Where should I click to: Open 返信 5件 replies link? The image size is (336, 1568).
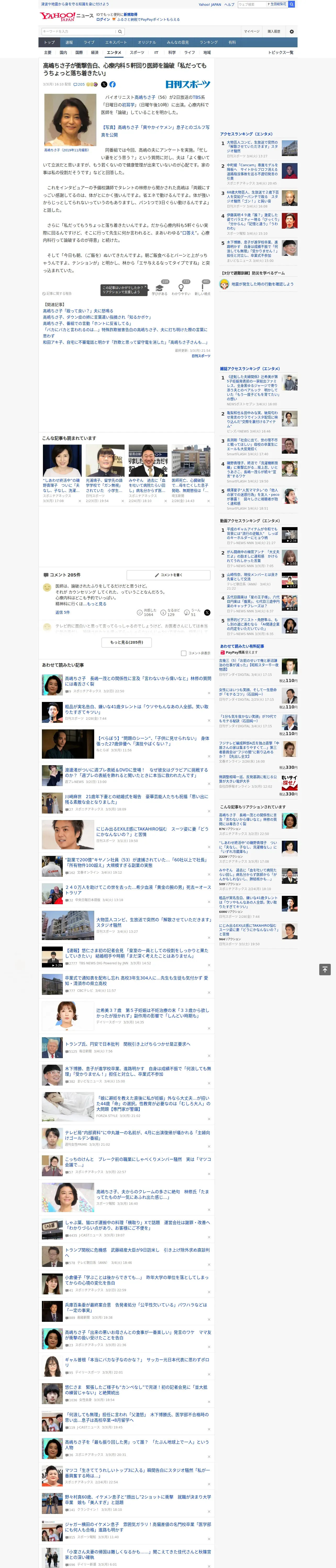tap(63, 612)
